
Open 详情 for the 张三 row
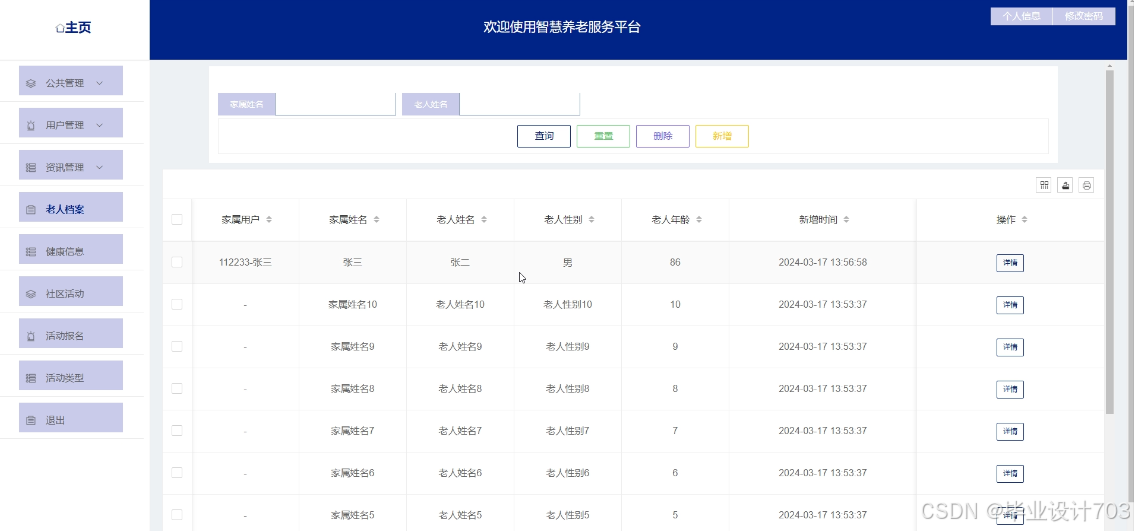pos(1010,263)
